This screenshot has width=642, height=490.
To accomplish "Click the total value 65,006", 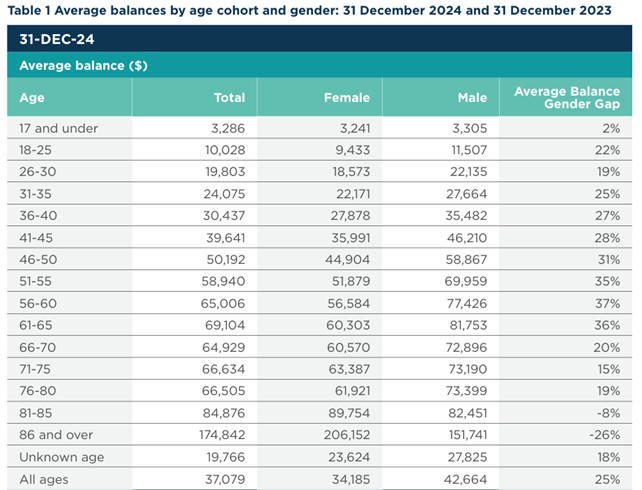I will tap(223, 303).
